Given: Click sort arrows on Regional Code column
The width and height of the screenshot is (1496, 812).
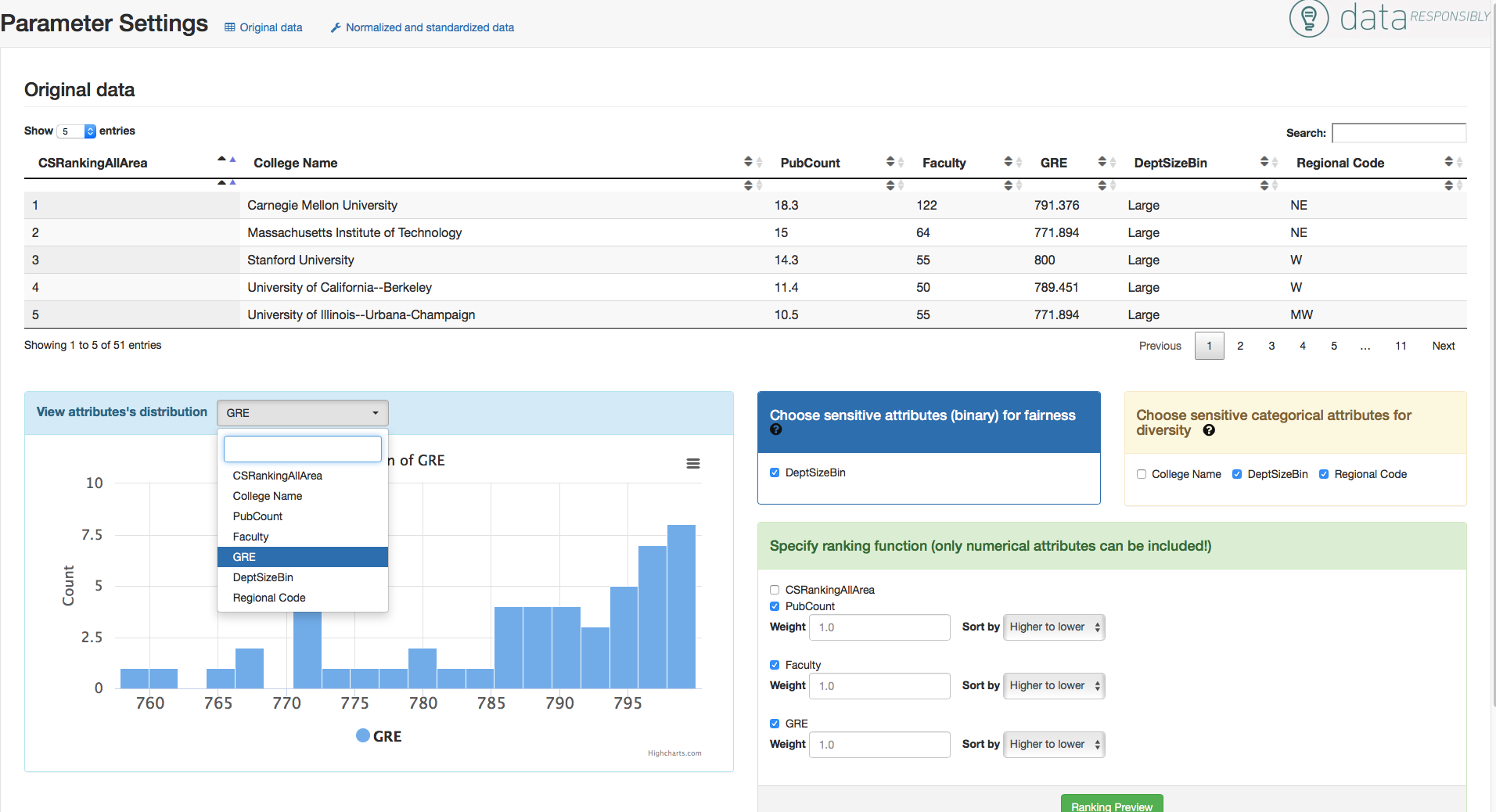Looking at the screenshot, I should click(1454, 162).
